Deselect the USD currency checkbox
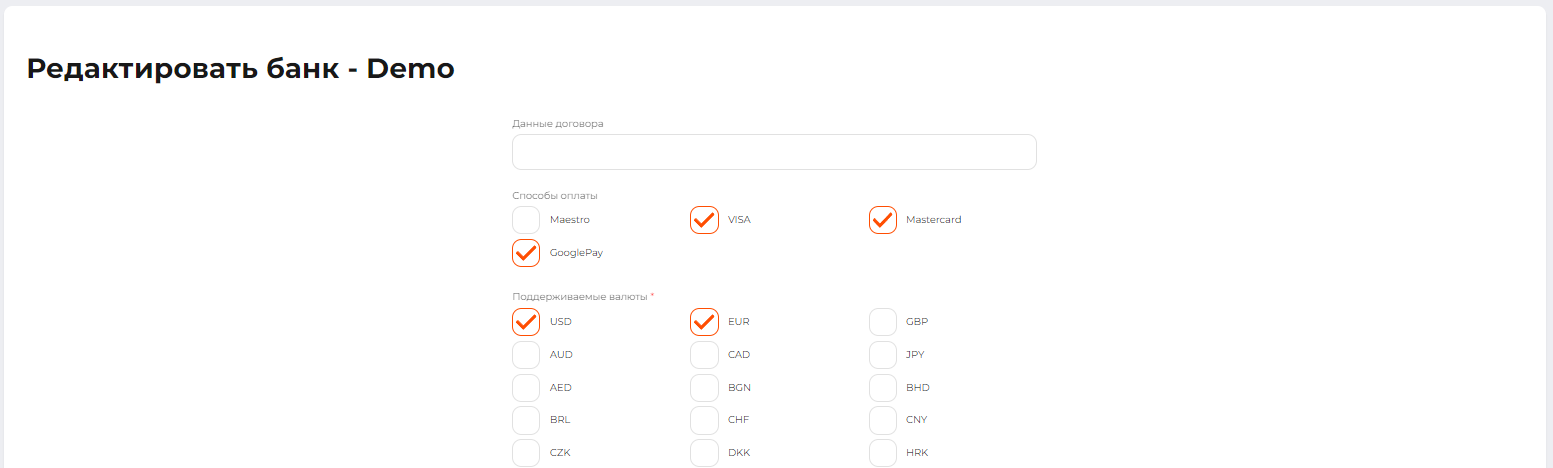 tap(526, 322)
